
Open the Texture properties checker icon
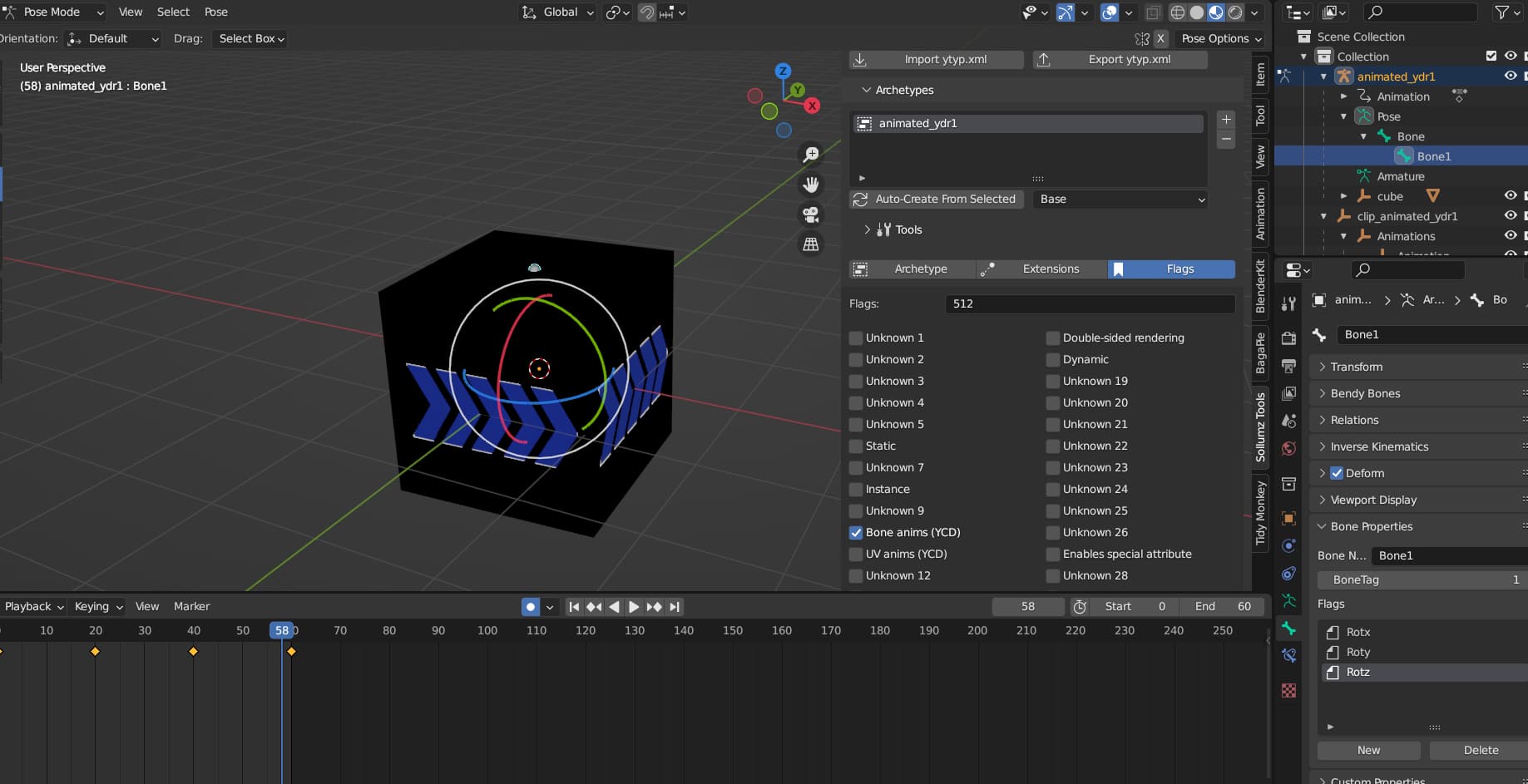[1288, 690]
